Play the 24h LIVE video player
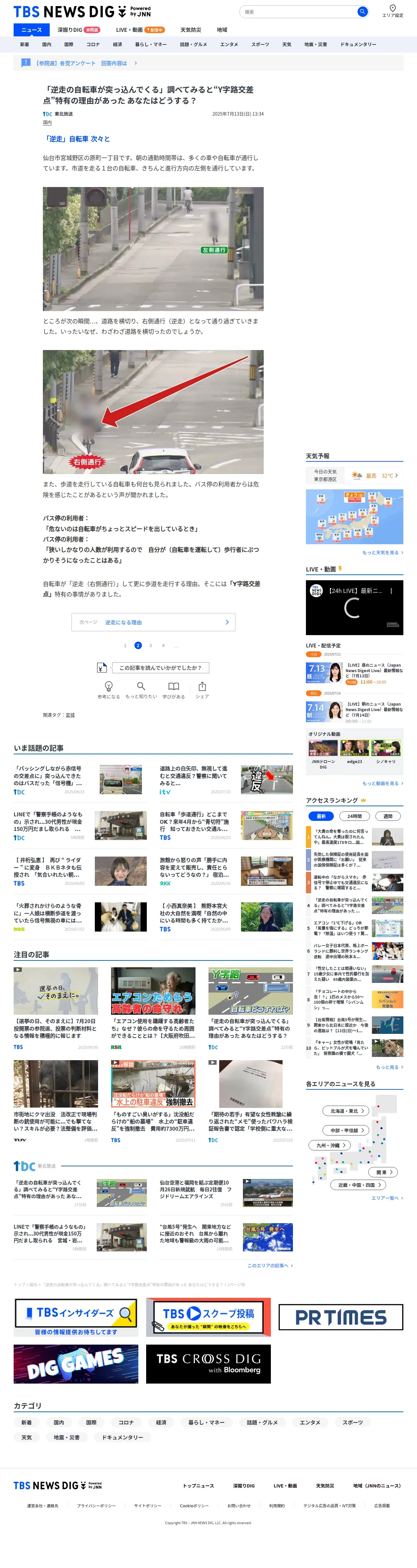Image resolution: width=417 pixels, height=1568 pixels. point(354,608)
